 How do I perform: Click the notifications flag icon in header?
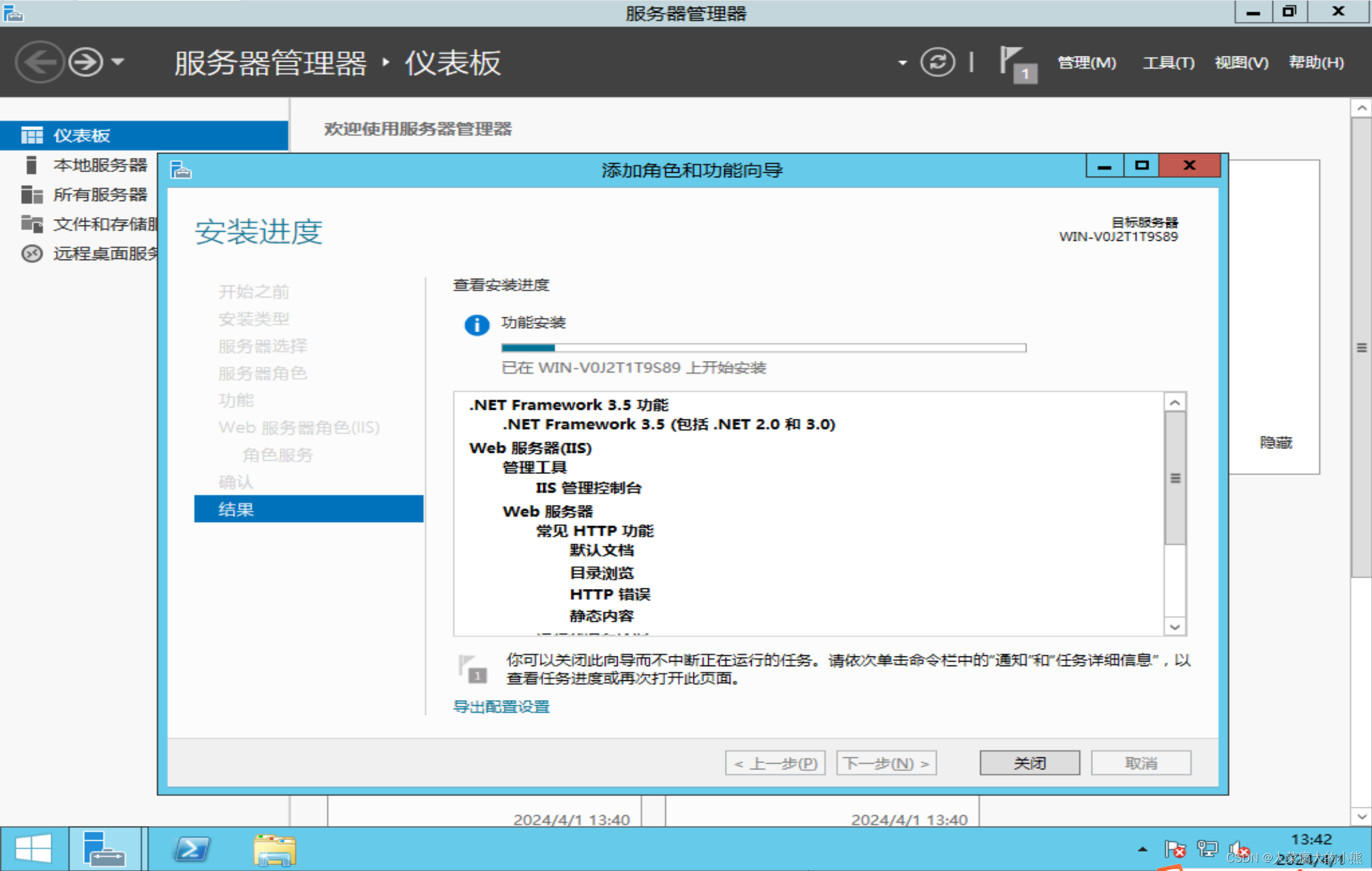pyautogui.click(x=1016, y=62)
